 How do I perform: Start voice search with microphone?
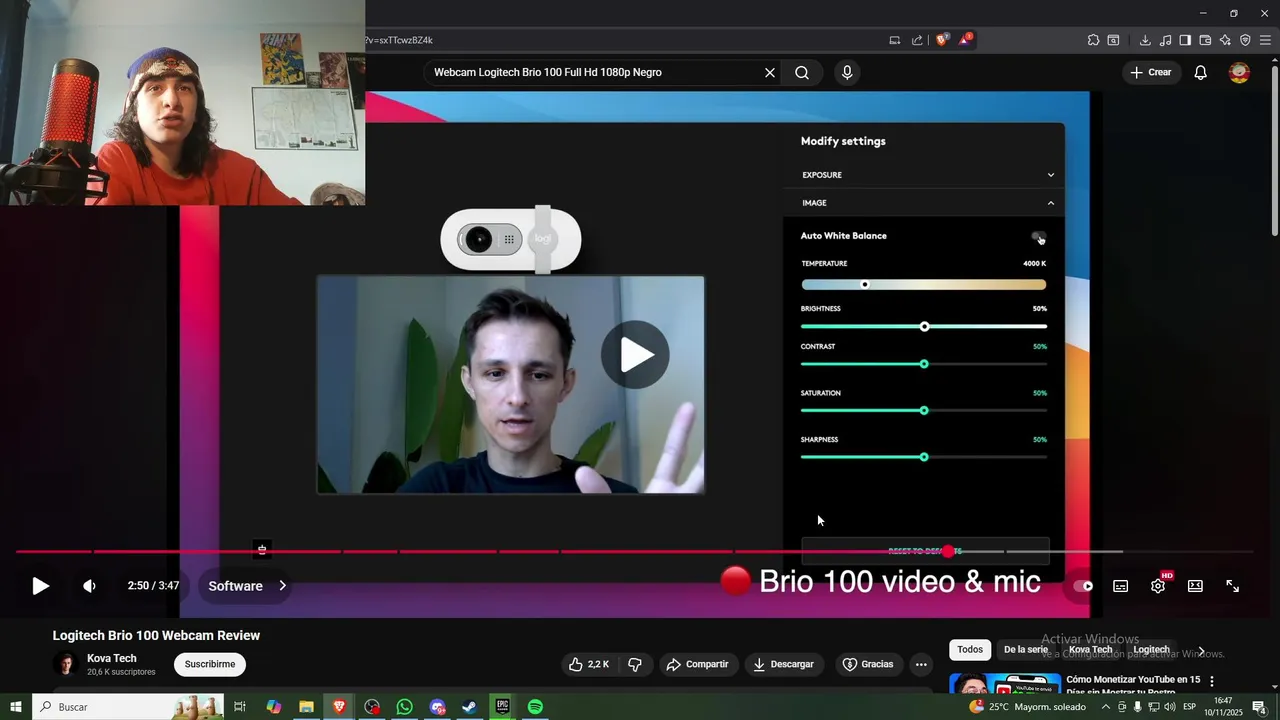[x=847, y=72]
